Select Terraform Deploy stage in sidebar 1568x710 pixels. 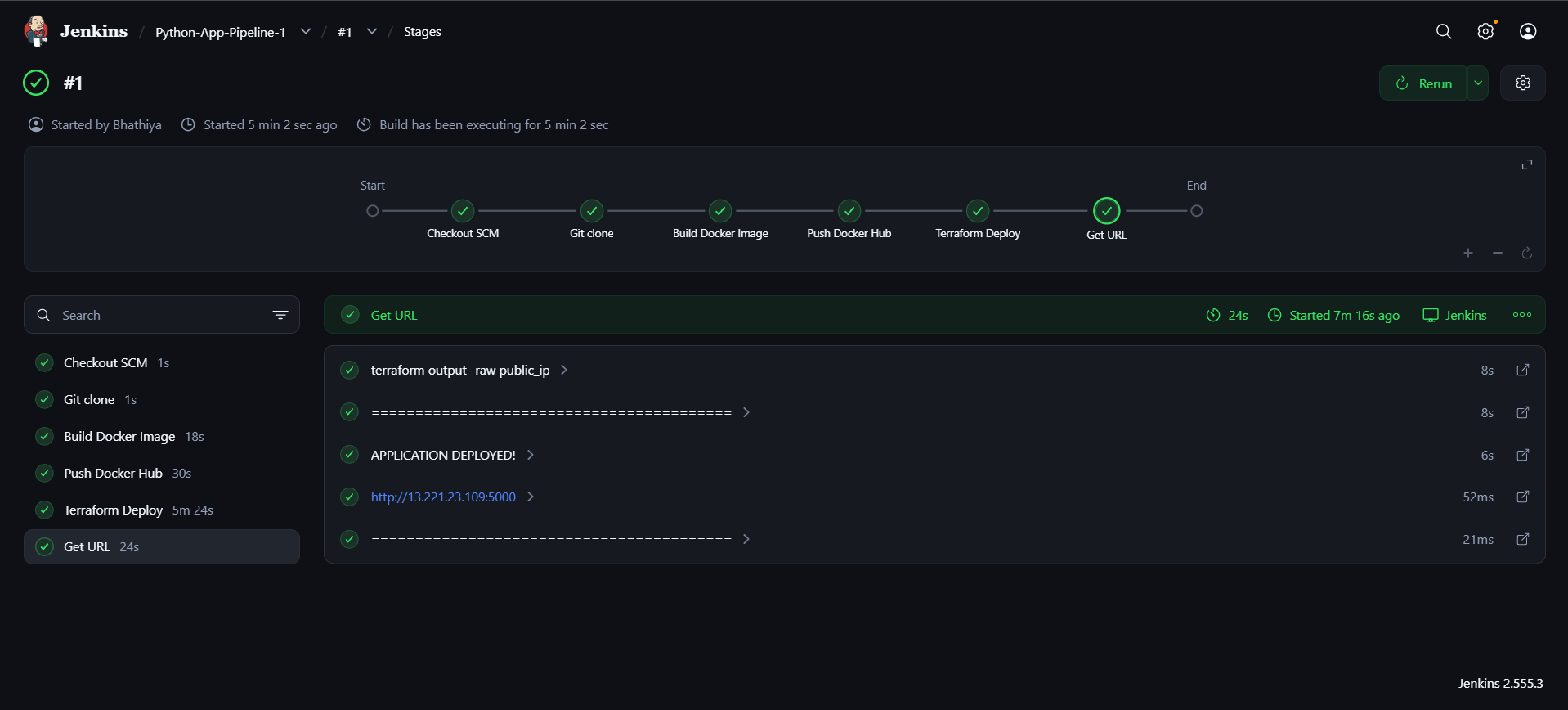[x=162, y=510]
